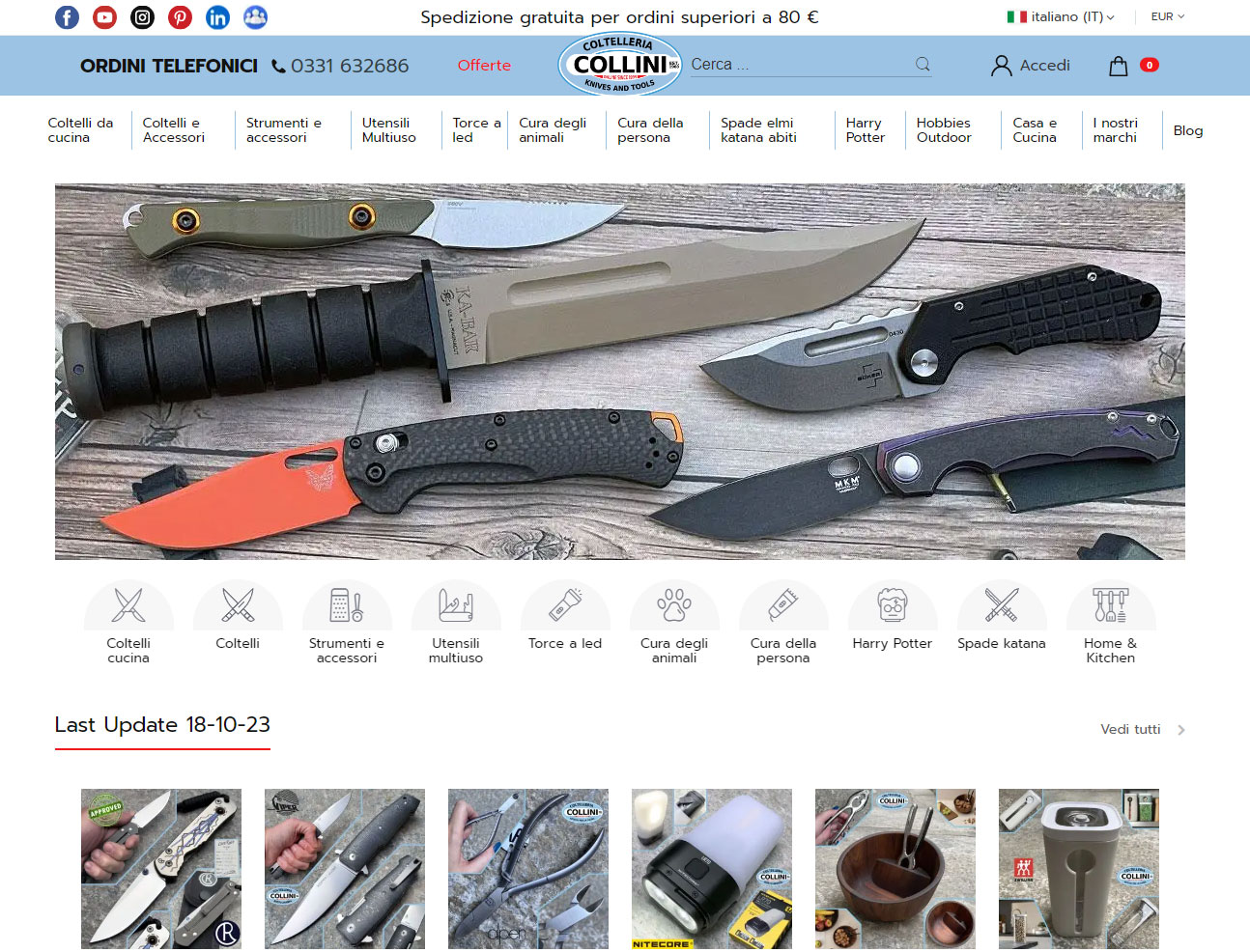Click the search magnifier icon

tap(922, 64)
